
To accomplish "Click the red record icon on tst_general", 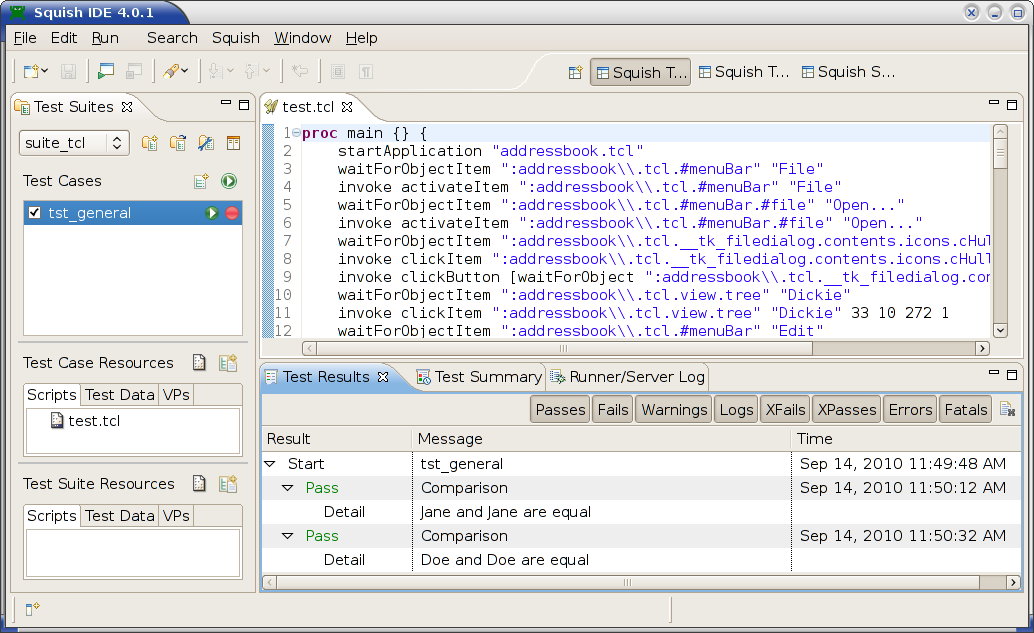I will [232, 213].
